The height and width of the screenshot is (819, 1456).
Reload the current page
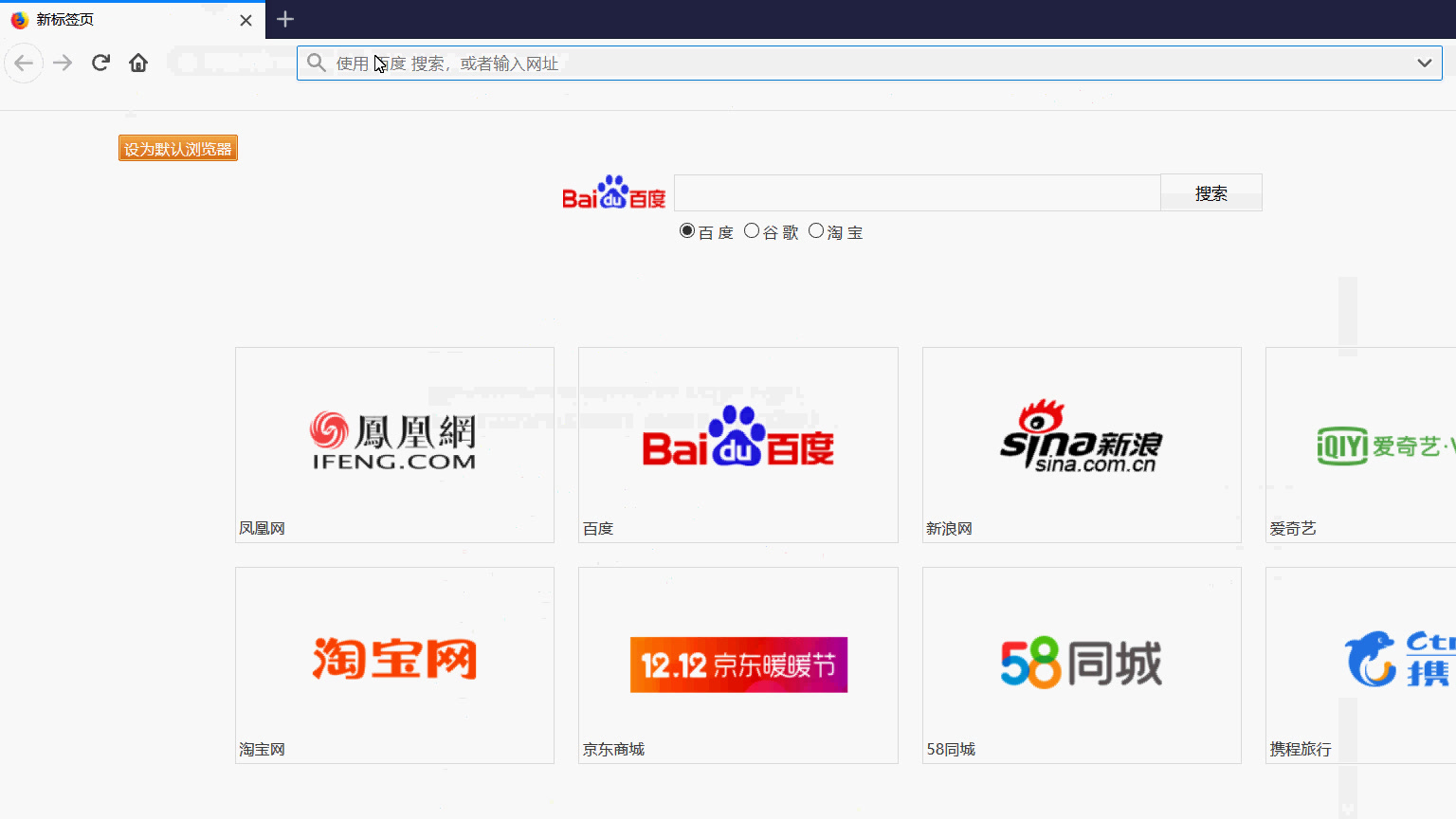pyautogui.click(x=100, y=64)
